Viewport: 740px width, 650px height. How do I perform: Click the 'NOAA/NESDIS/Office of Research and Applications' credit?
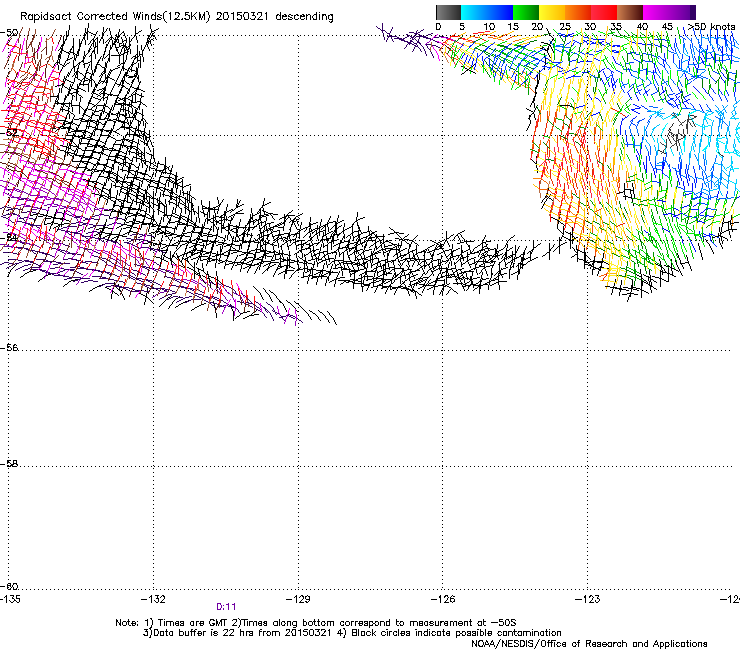tap(589, 644)
